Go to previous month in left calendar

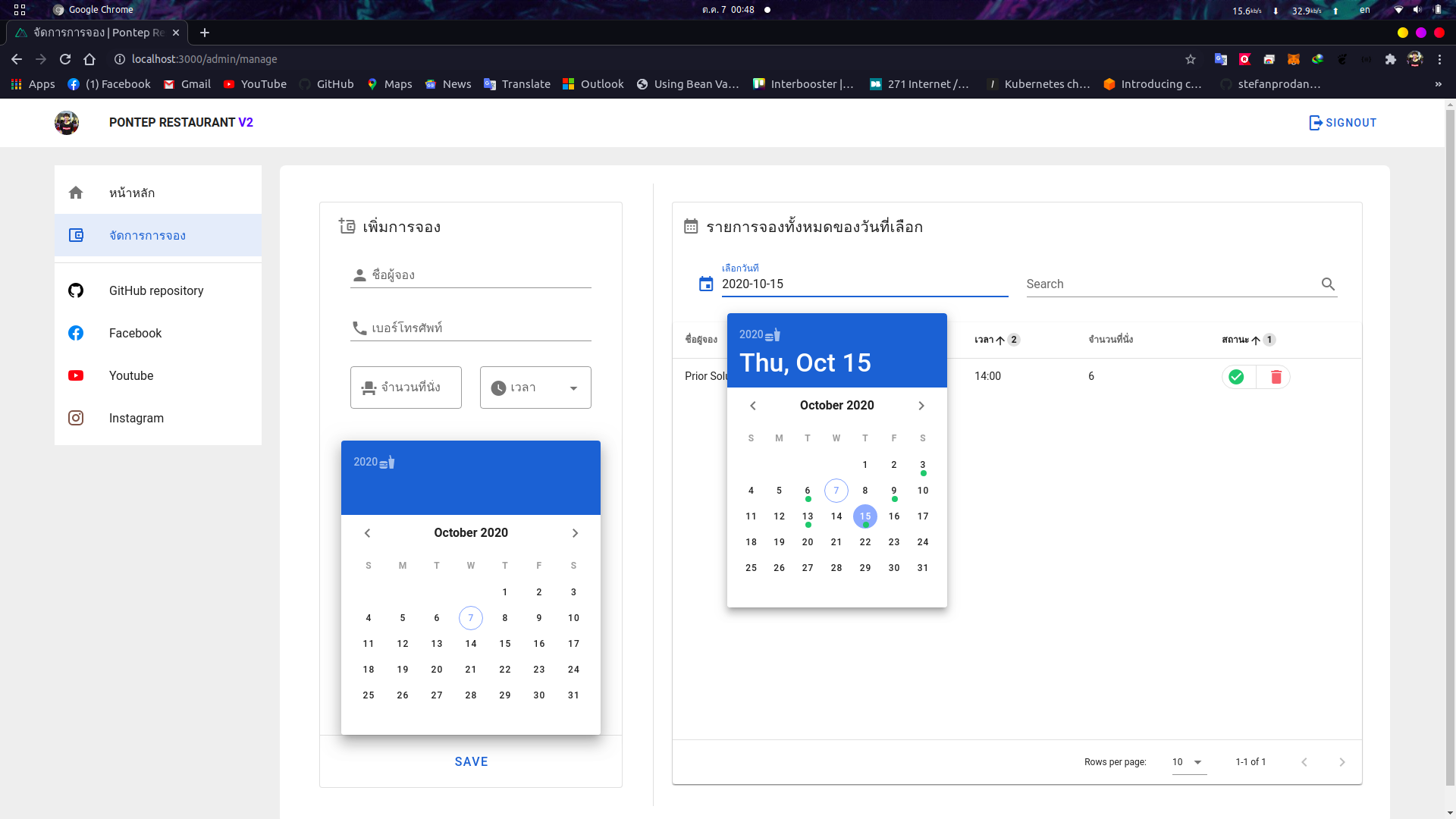pyautogui.click(x=368, y=533)
